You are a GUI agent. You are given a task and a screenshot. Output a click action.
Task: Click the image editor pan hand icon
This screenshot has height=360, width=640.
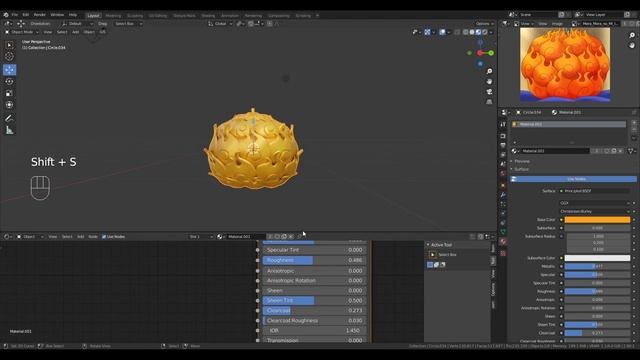[632, 46]
